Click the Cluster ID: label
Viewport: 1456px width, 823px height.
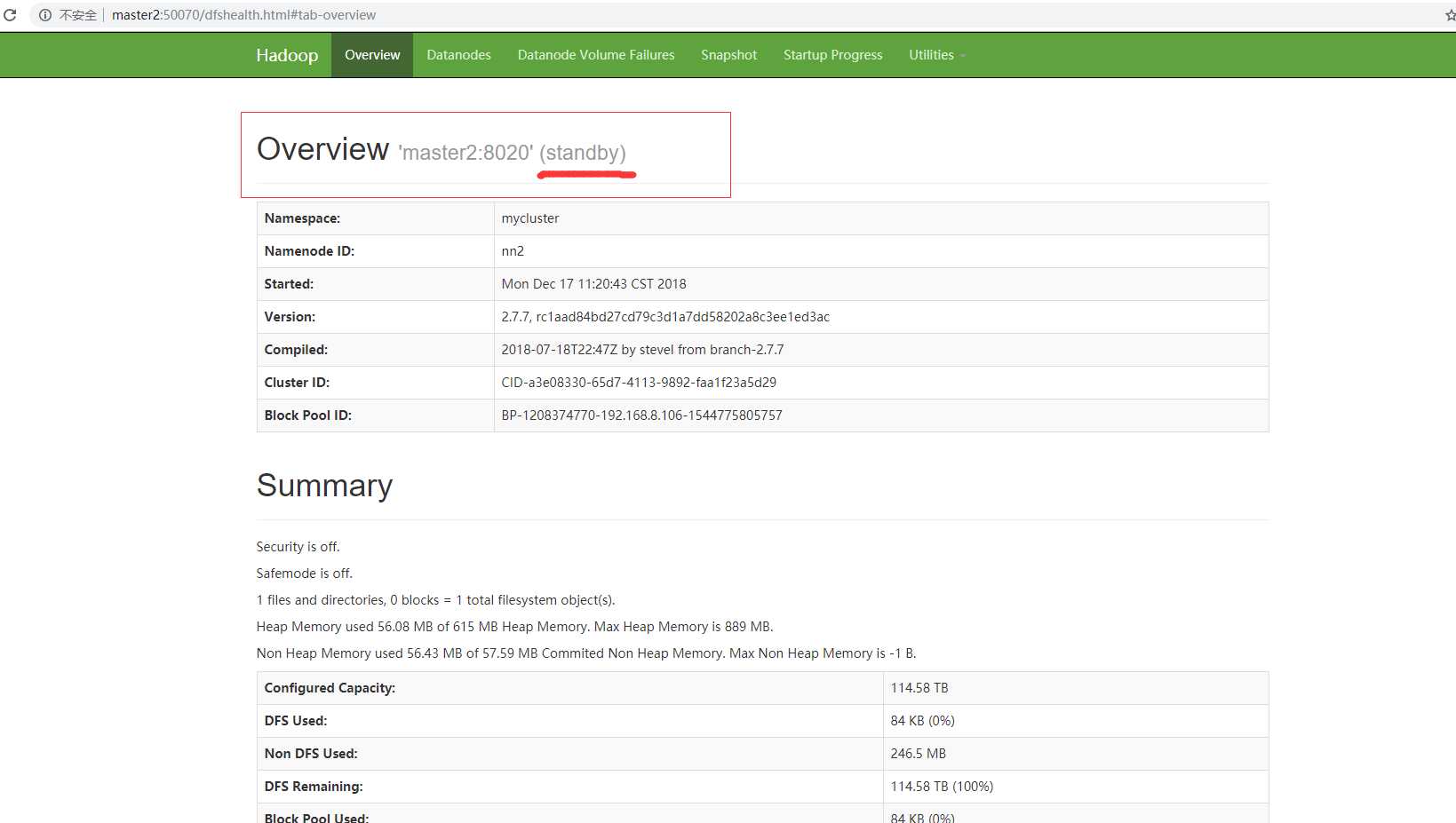pyautogui.click(x=297, y=383)
